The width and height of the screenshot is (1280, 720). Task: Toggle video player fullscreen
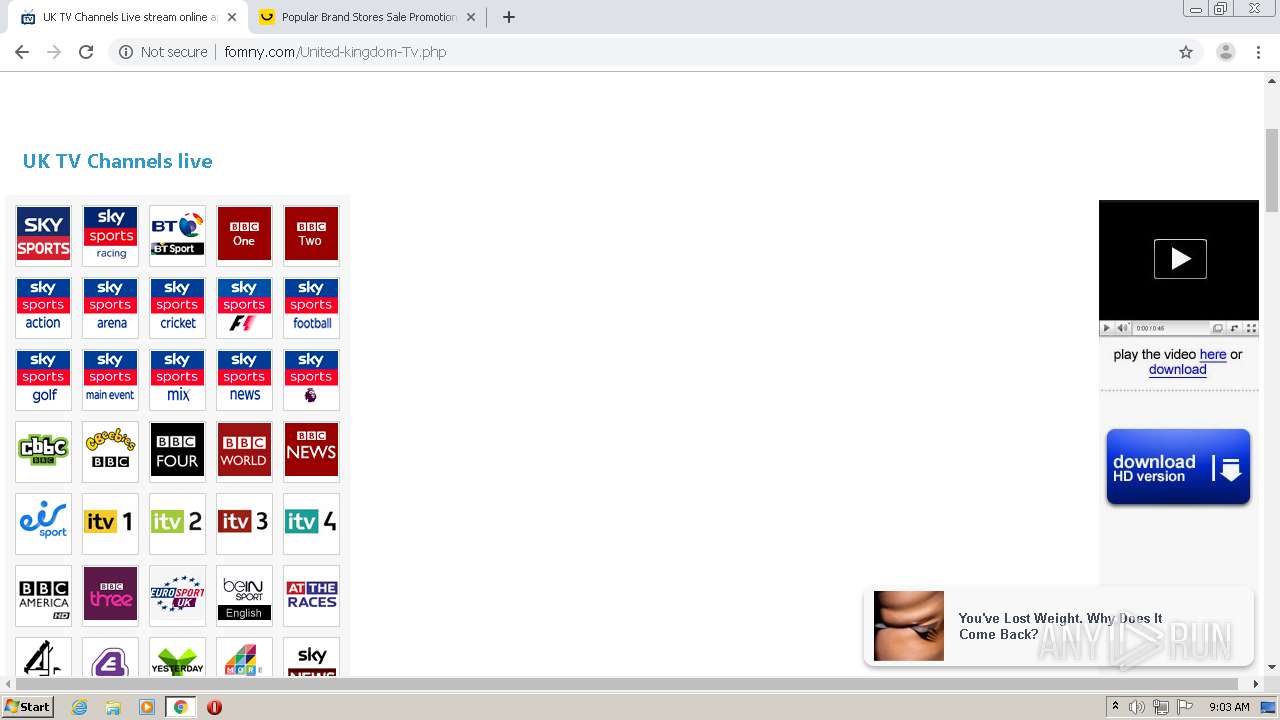(x=1251, y=328)
